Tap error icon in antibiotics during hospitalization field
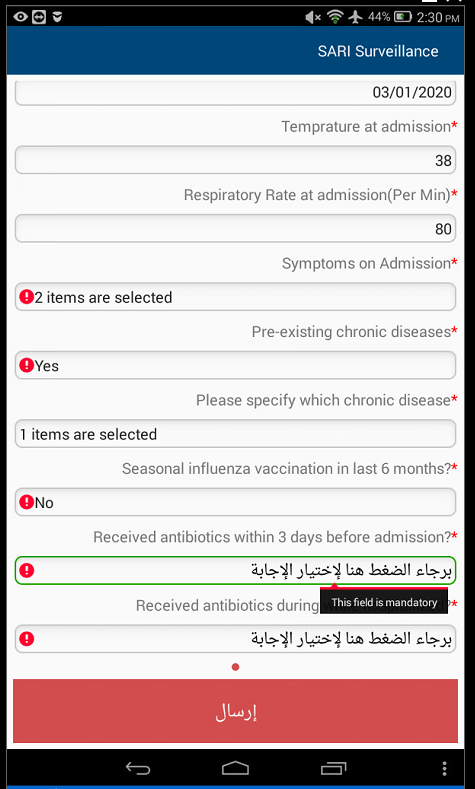 point(26,639)
